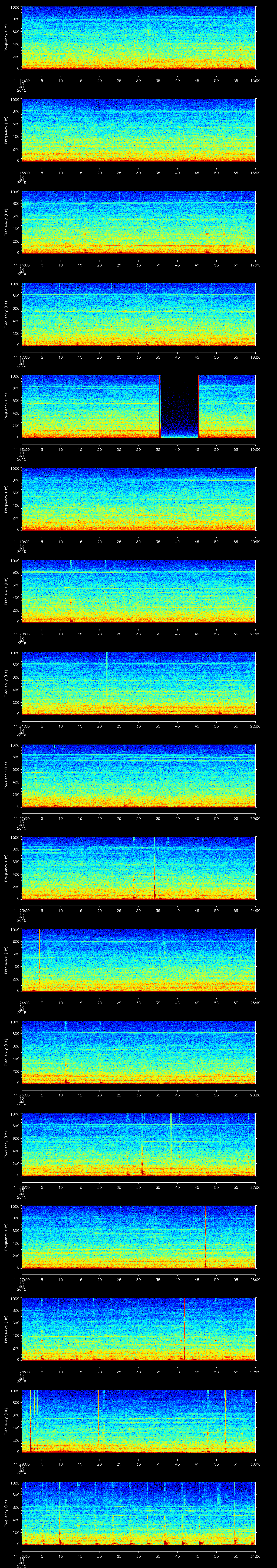Viewport: 277px width, 1568px height.
Task: Click the 1000 Hz label on the 11:16:00 plot
Action: [15, 192]
